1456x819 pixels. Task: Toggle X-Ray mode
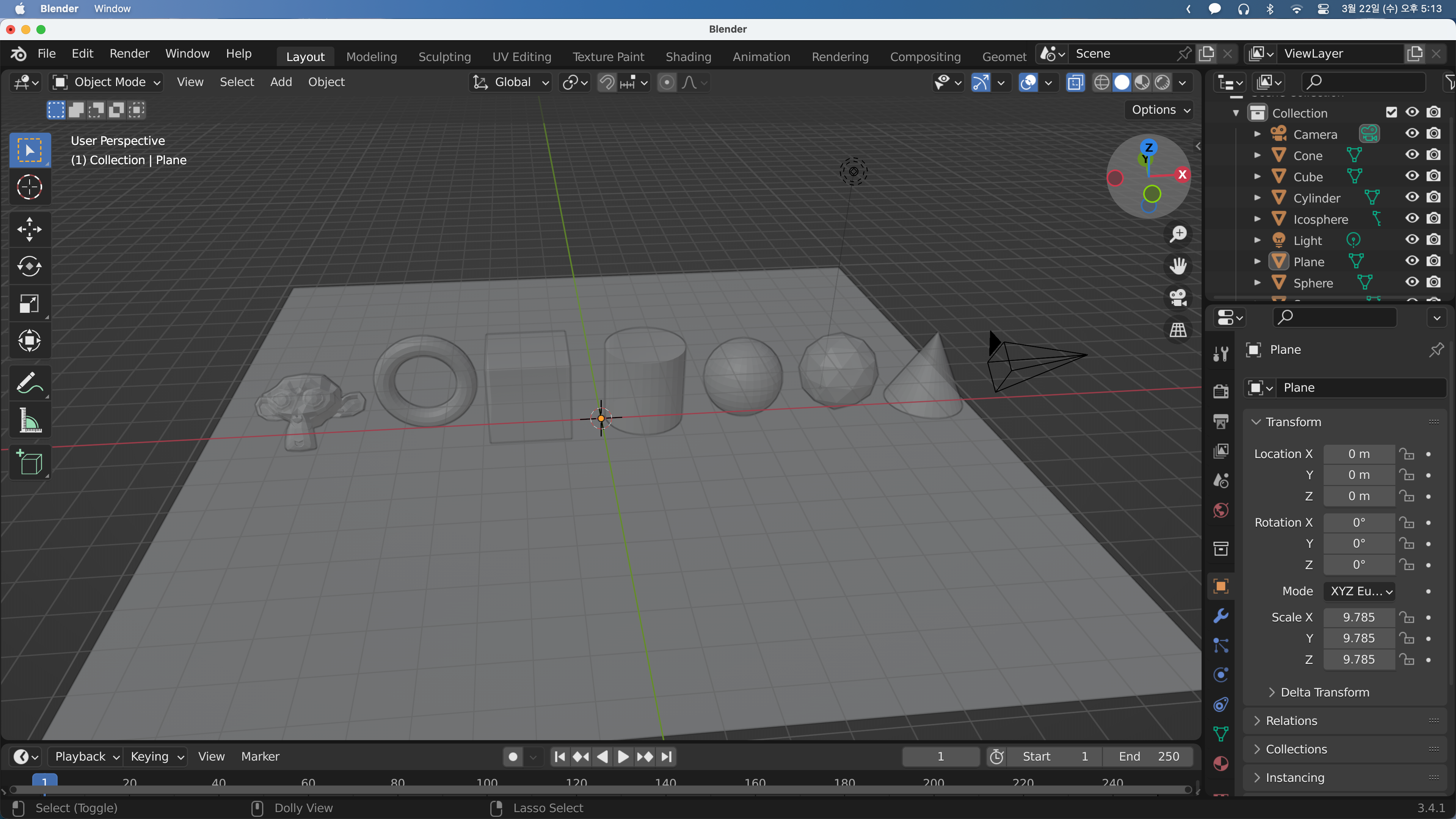point(1075,83)
